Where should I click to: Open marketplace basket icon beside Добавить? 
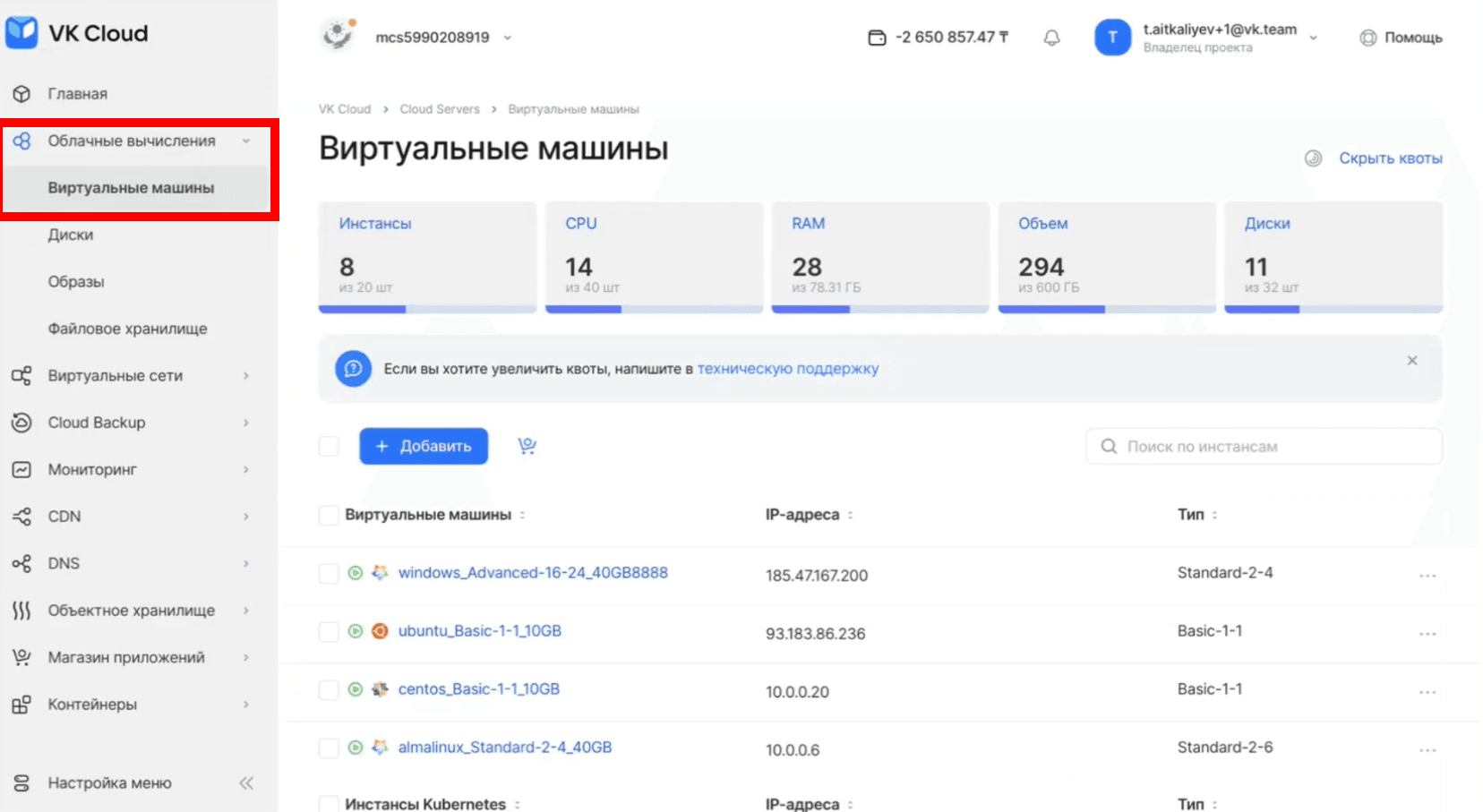tap(527, 446)
